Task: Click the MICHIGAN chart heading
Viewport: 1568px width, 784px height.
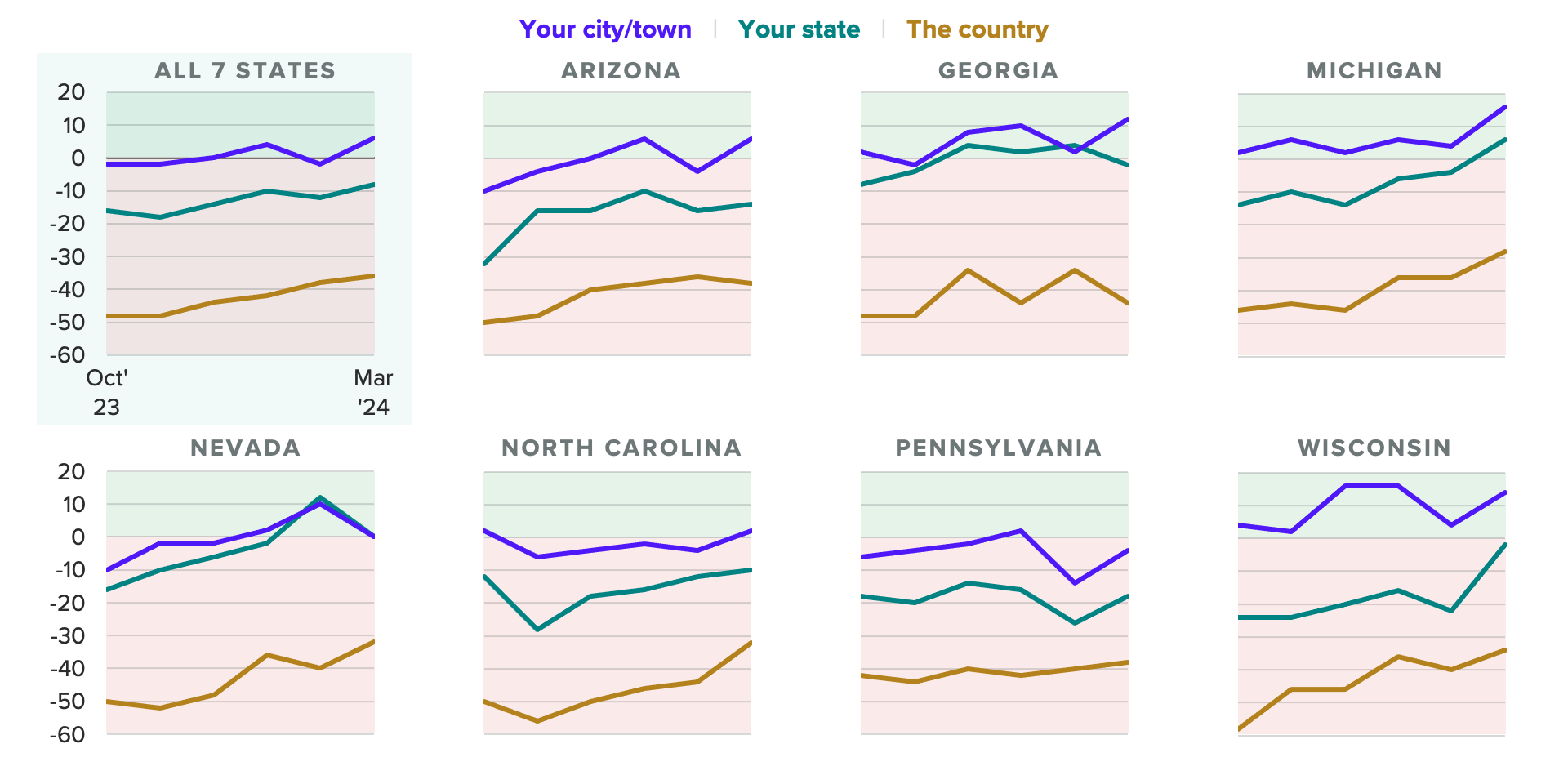Action: 1374,71
